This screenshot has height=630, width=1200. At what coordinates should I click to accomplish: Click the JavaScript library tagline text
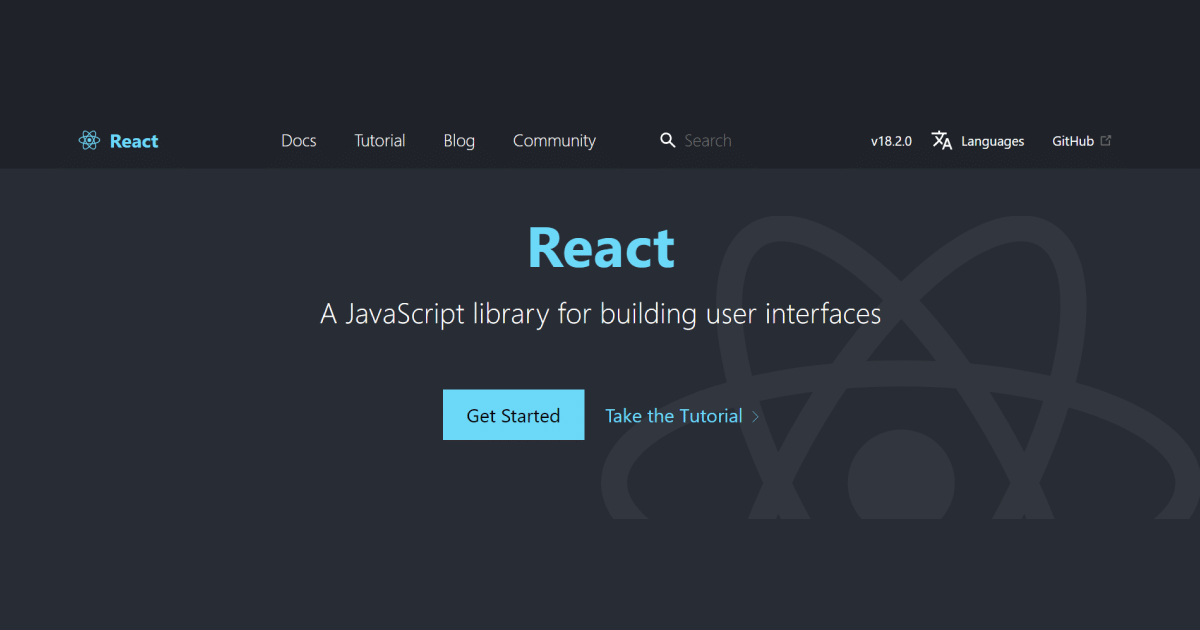[600, 313]
